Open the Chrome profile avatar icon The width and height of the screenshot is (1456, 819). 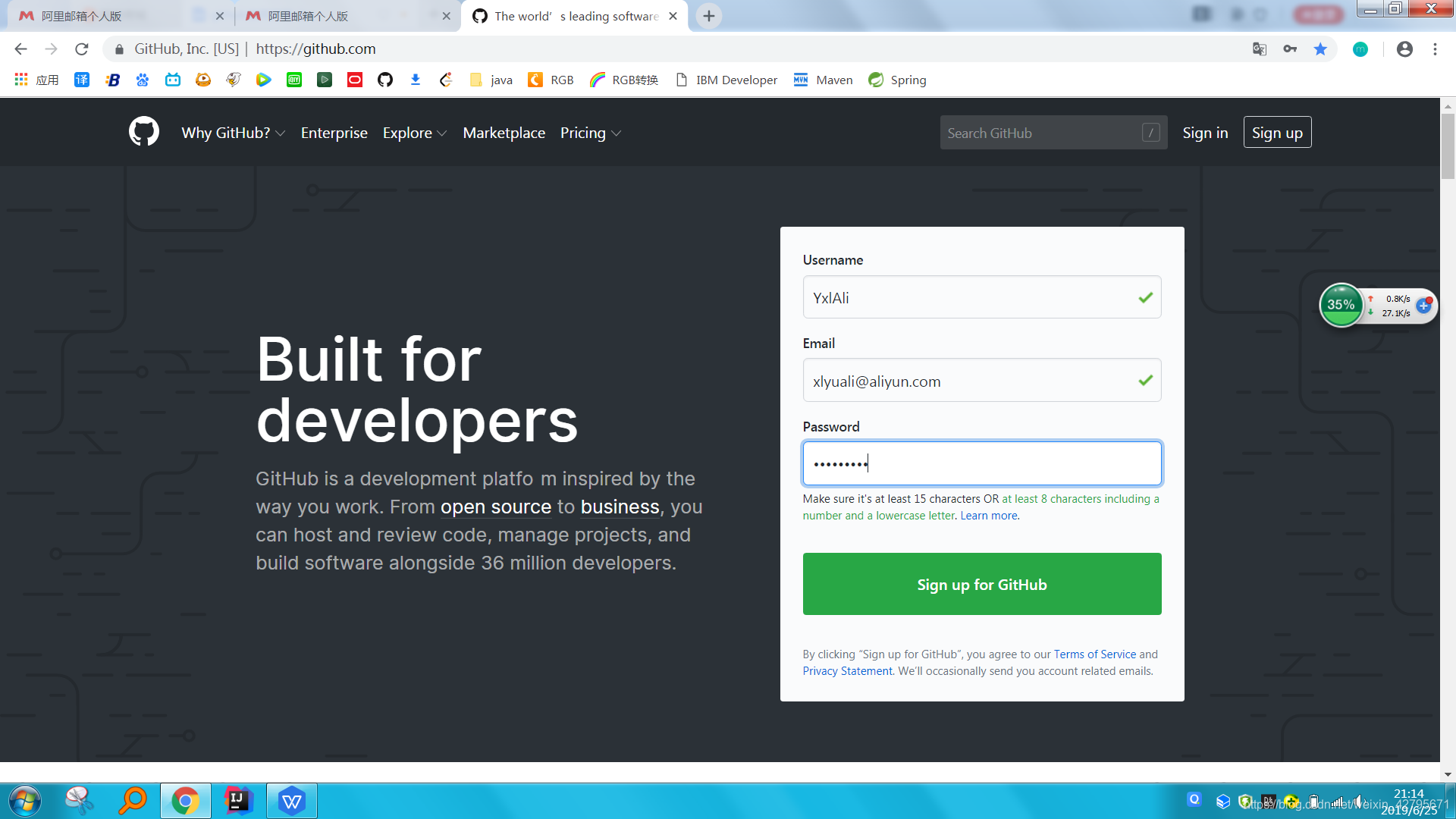[1404, 49]
